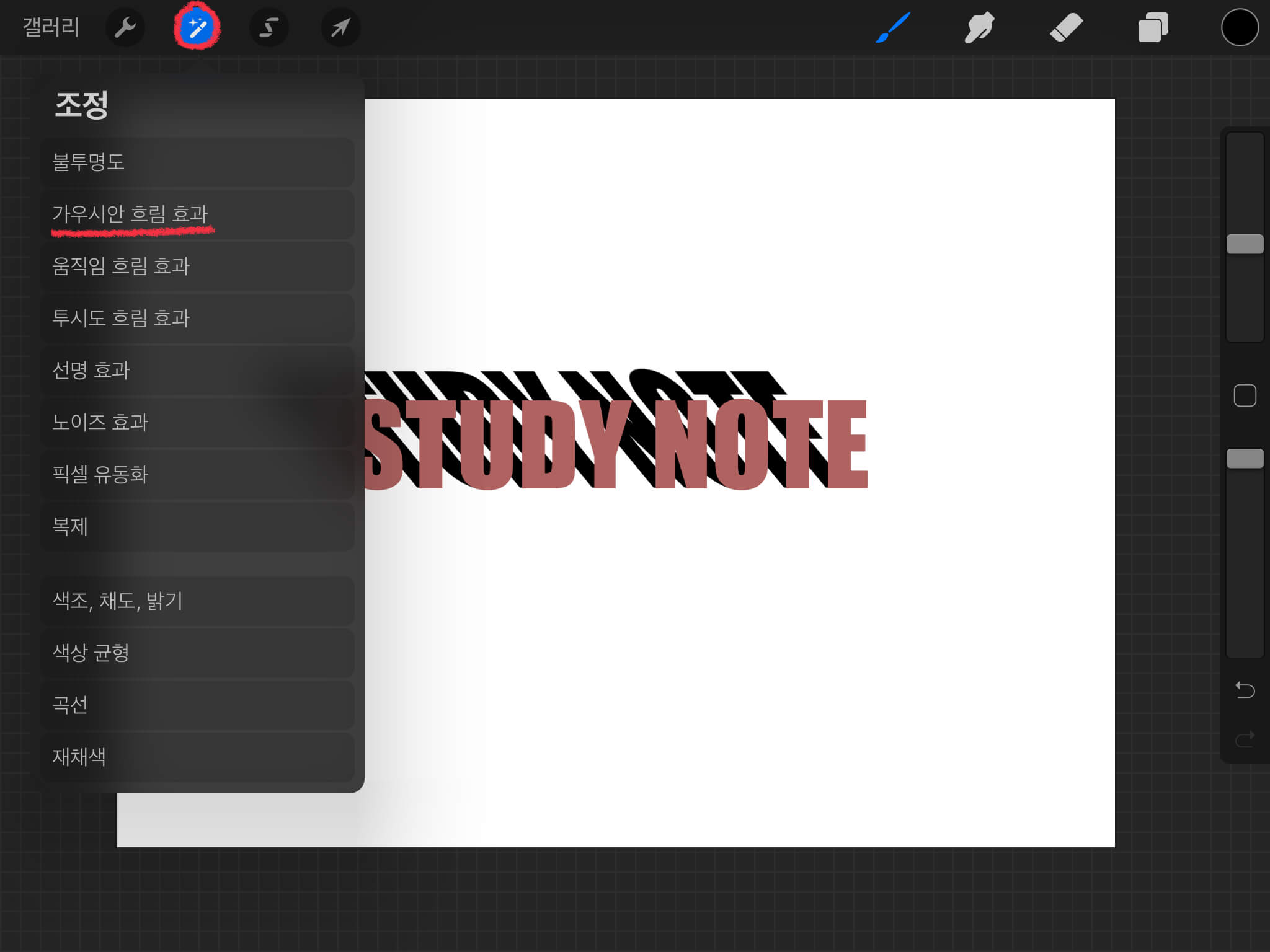
Task: Select the Selection S-ribbon tool
Action: point(269,28)
